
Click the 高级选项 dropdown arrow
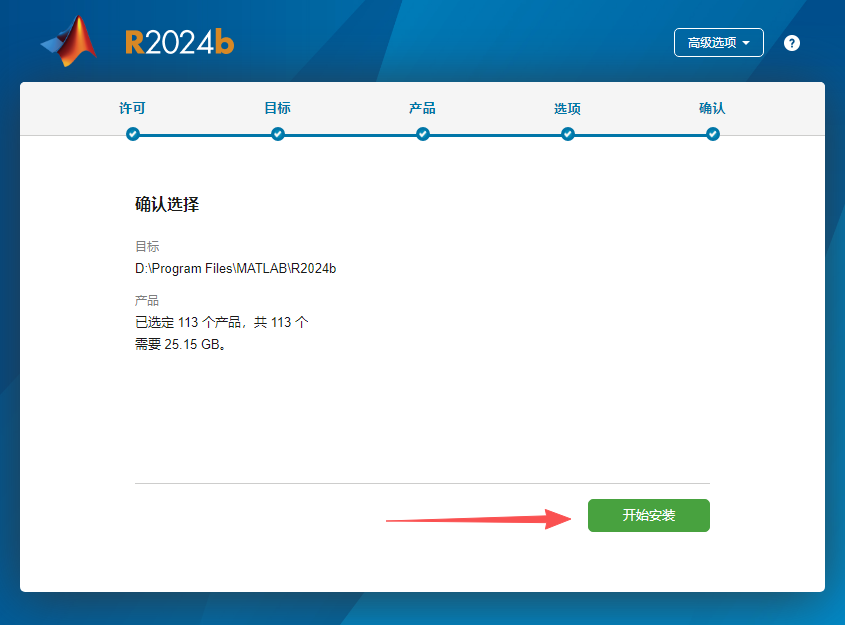coord(746,42)
